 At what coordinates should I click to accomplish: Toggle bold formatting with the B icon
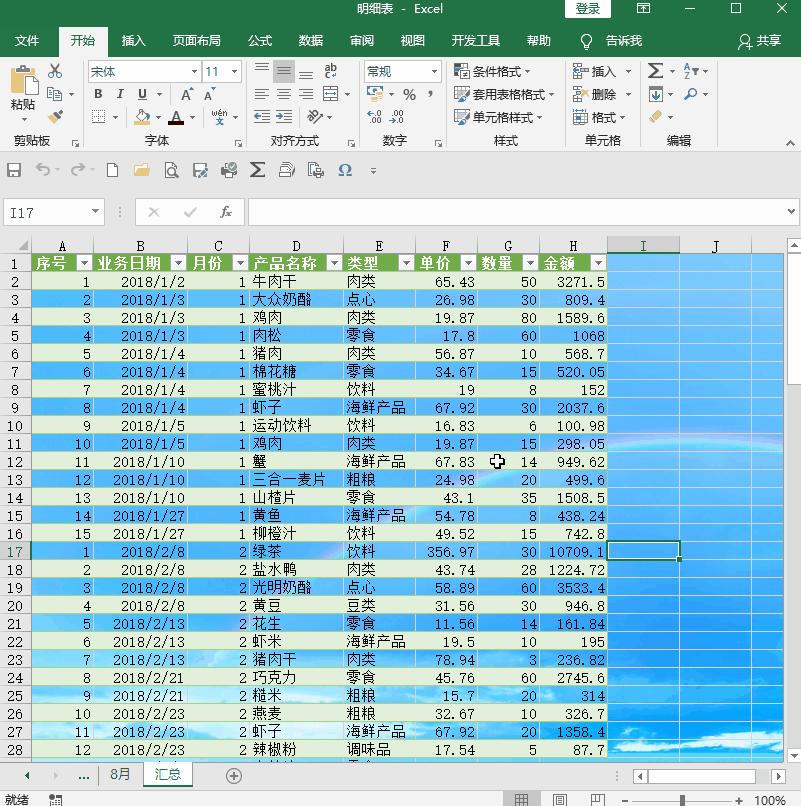tap(96, 94)
